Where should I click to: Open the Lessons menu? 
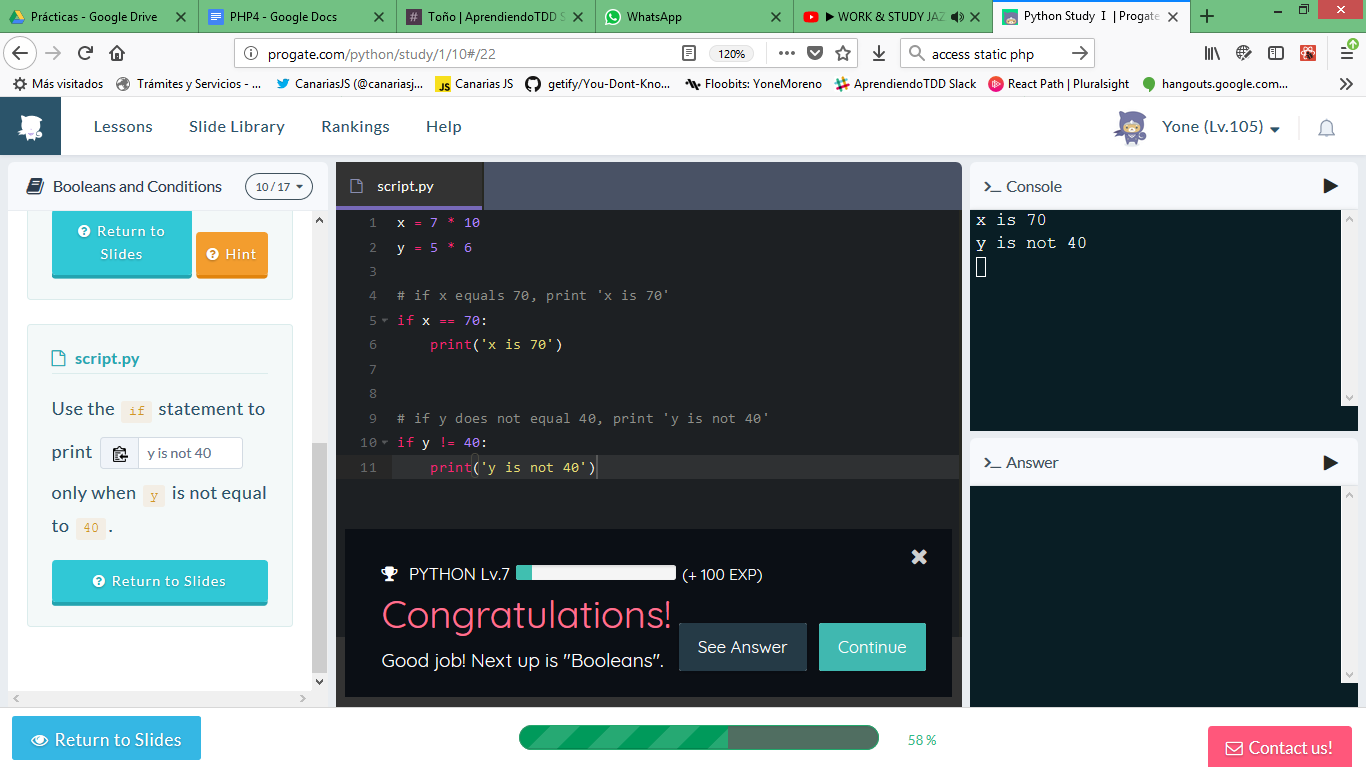coord(122,126)
